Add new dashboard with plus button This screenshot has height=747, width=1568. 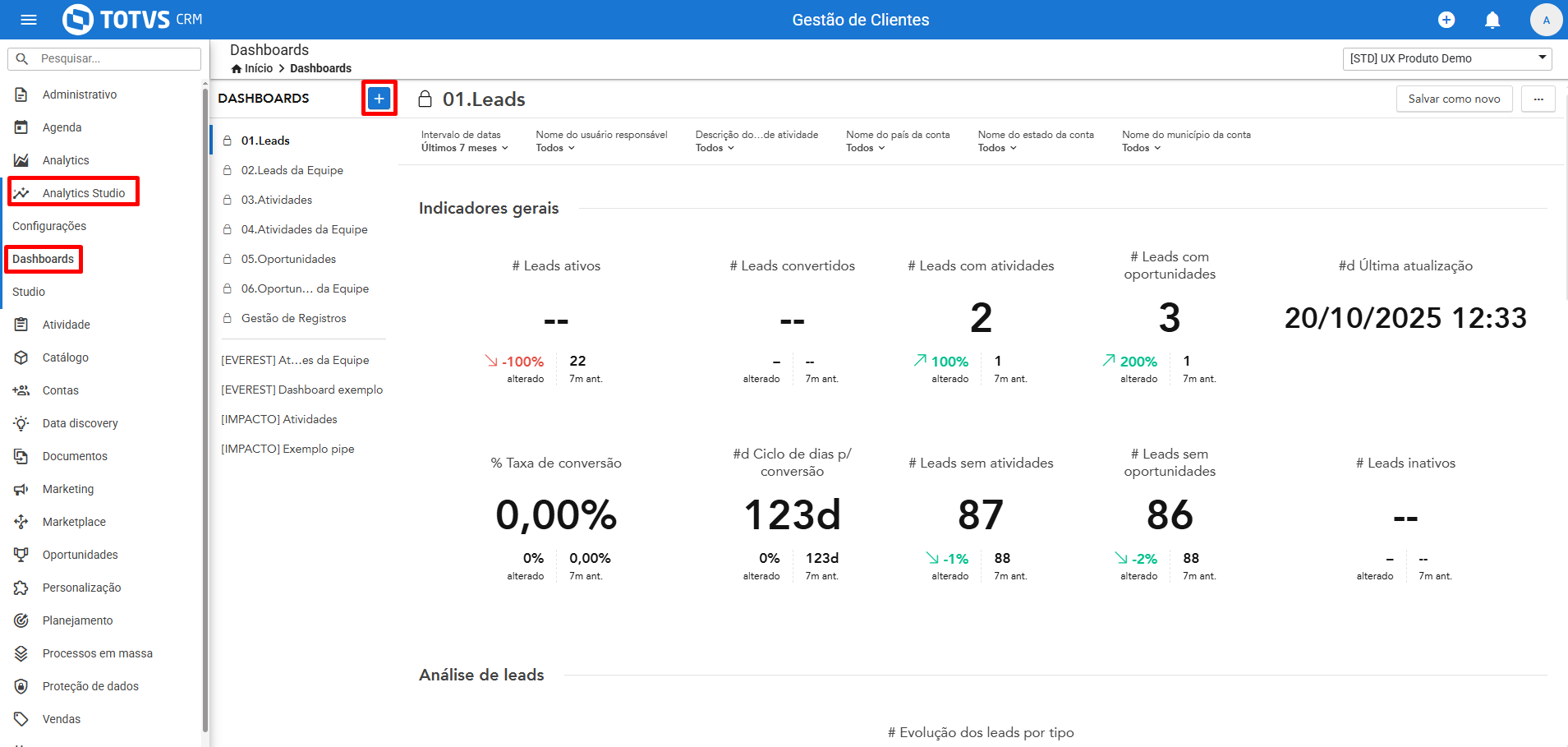[x=379, y=99]
